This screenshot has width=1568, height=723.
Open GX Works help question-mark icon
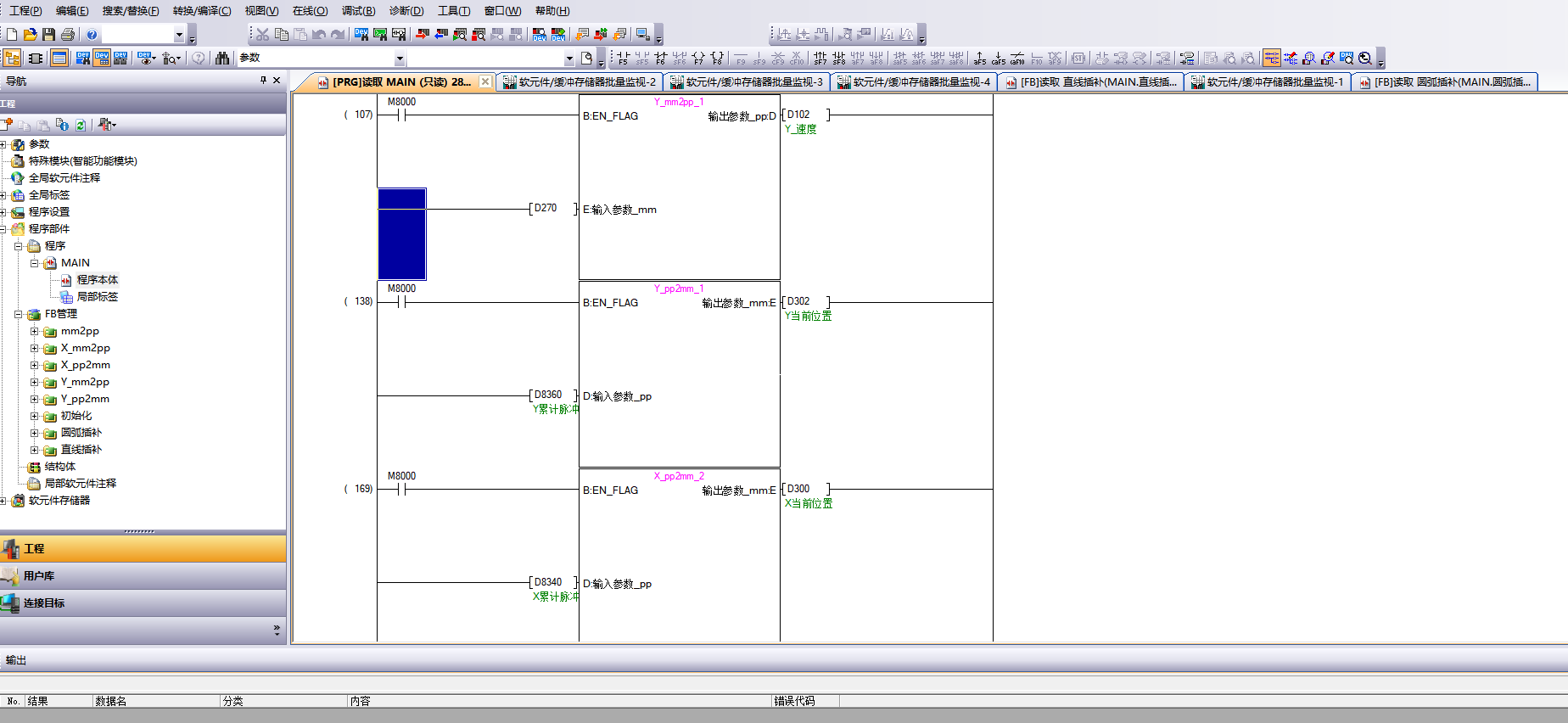[92, 35]
